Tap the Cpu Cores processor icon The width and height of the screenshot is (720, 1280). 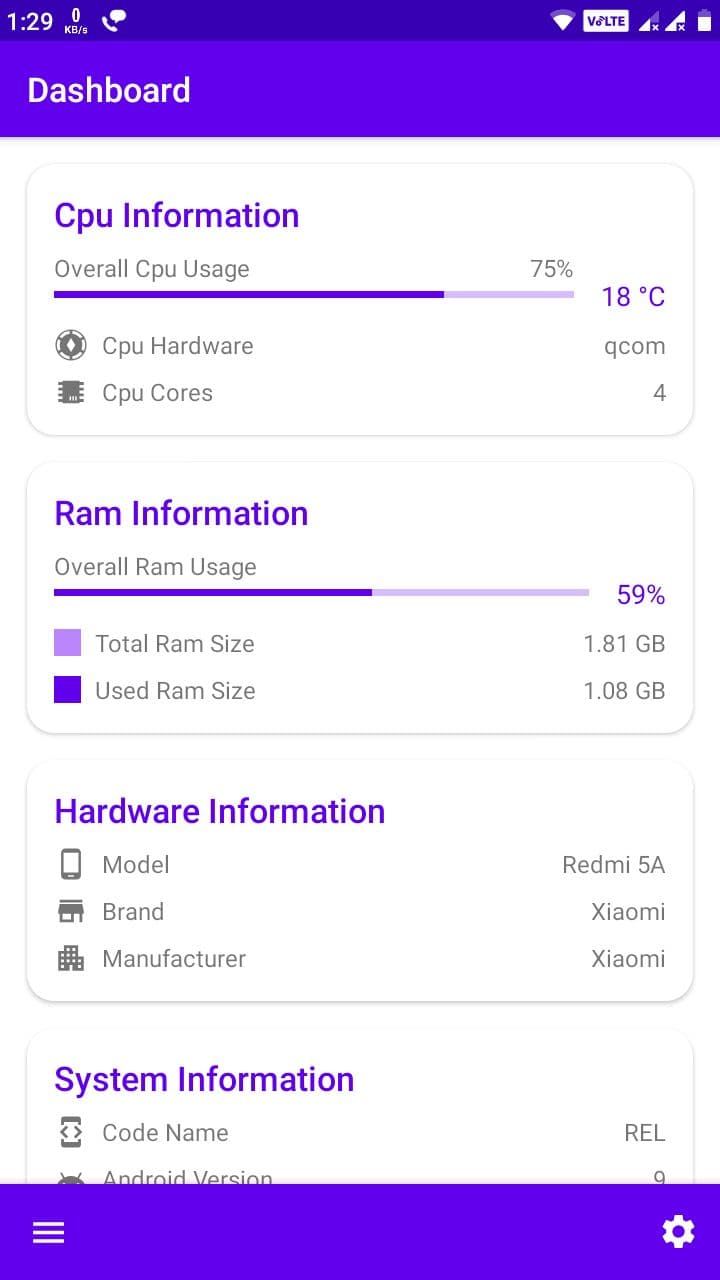70,393
